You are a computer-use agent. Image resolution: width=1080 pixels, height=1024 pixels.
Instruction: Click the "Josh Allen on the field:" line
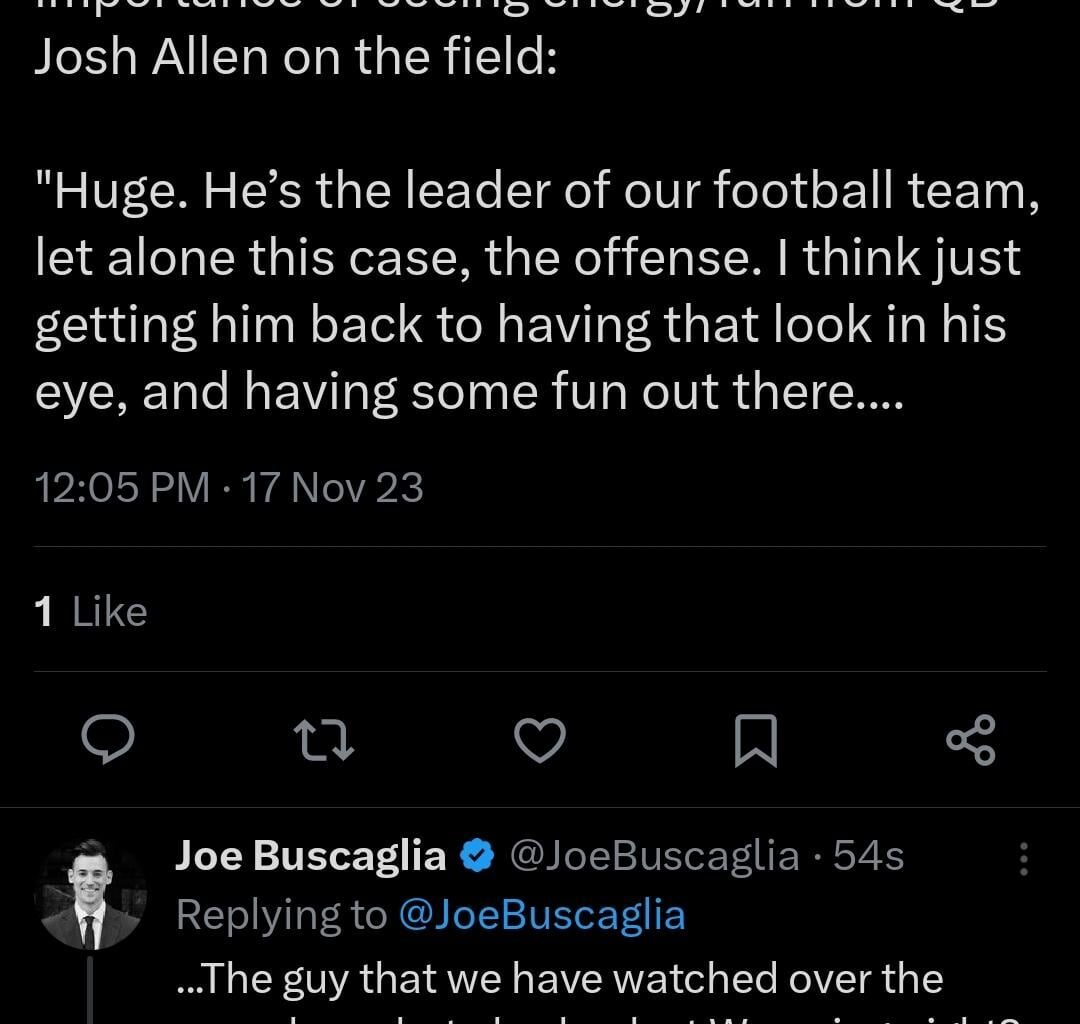pos(295,59)
